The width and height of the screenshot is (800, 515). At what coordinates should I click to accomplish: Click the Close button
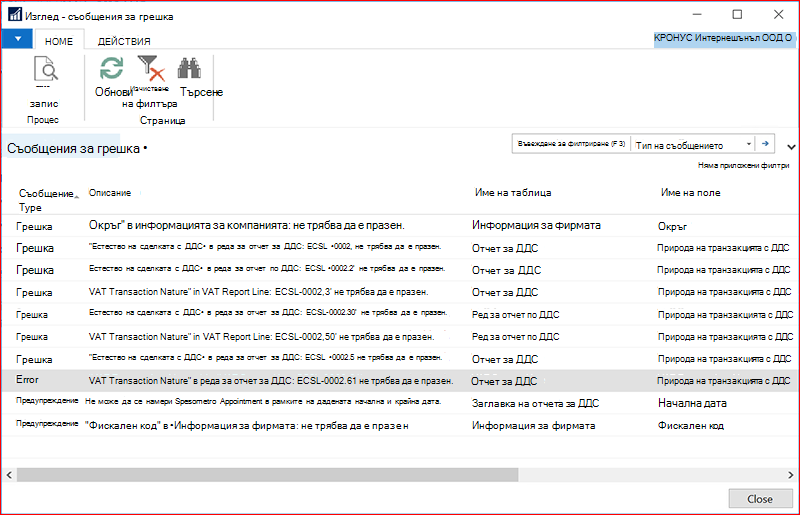coord(760,499)
